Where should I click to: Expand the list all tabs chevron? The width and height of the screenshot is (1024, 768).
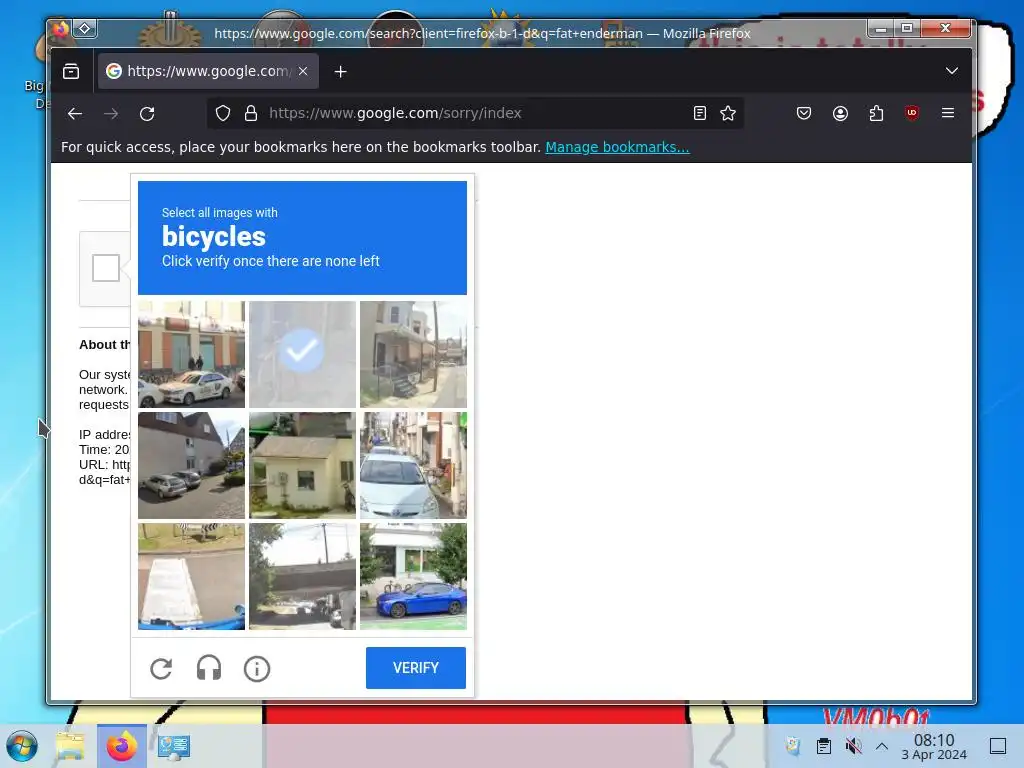[x=952, y=71]
